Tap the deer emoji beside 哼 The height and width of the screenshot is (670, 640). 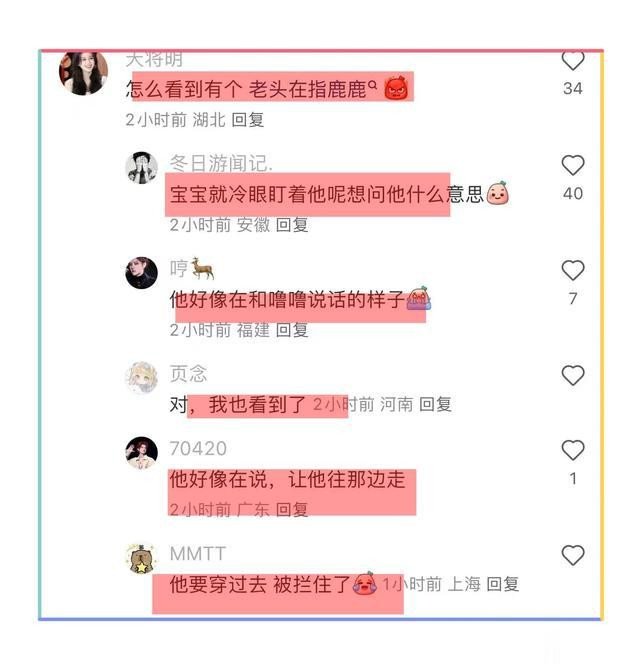202,268
